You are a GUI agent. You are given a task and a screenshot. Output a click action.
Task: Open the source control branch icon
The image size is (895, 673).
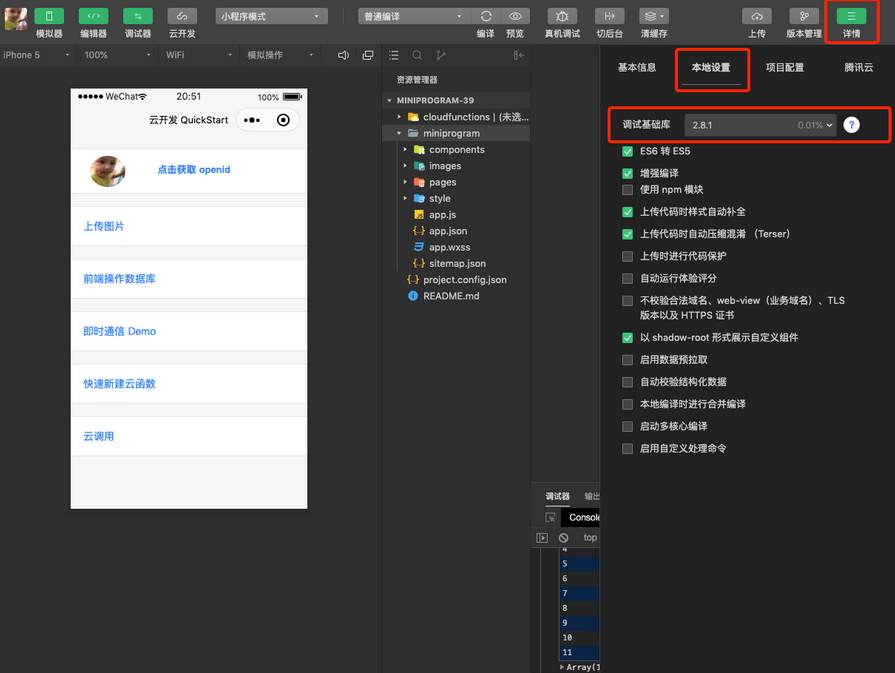point(441,55)
